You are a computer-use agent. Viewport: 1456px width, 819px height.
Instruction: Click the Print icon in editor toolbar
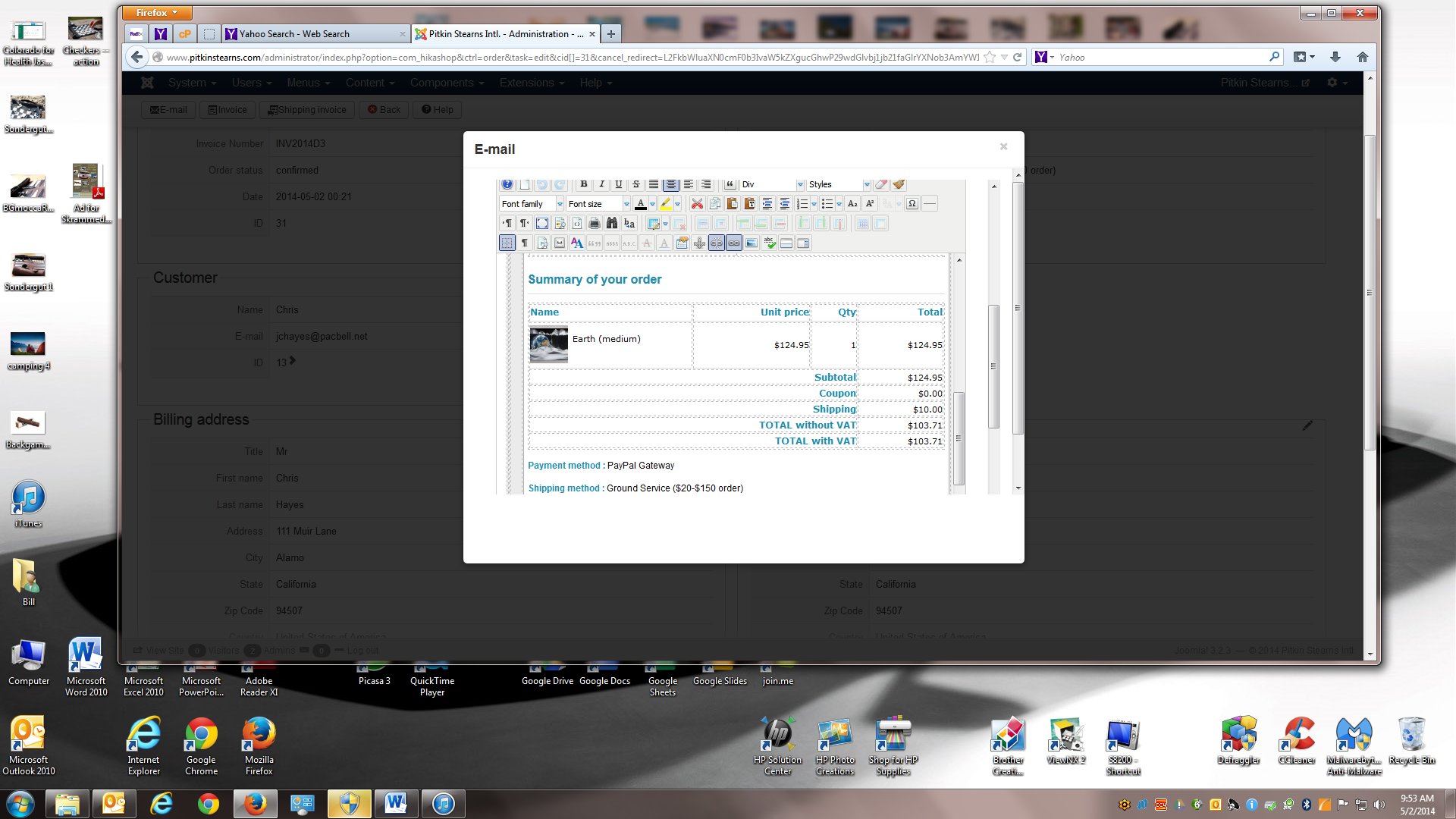[x=595, y=223]
